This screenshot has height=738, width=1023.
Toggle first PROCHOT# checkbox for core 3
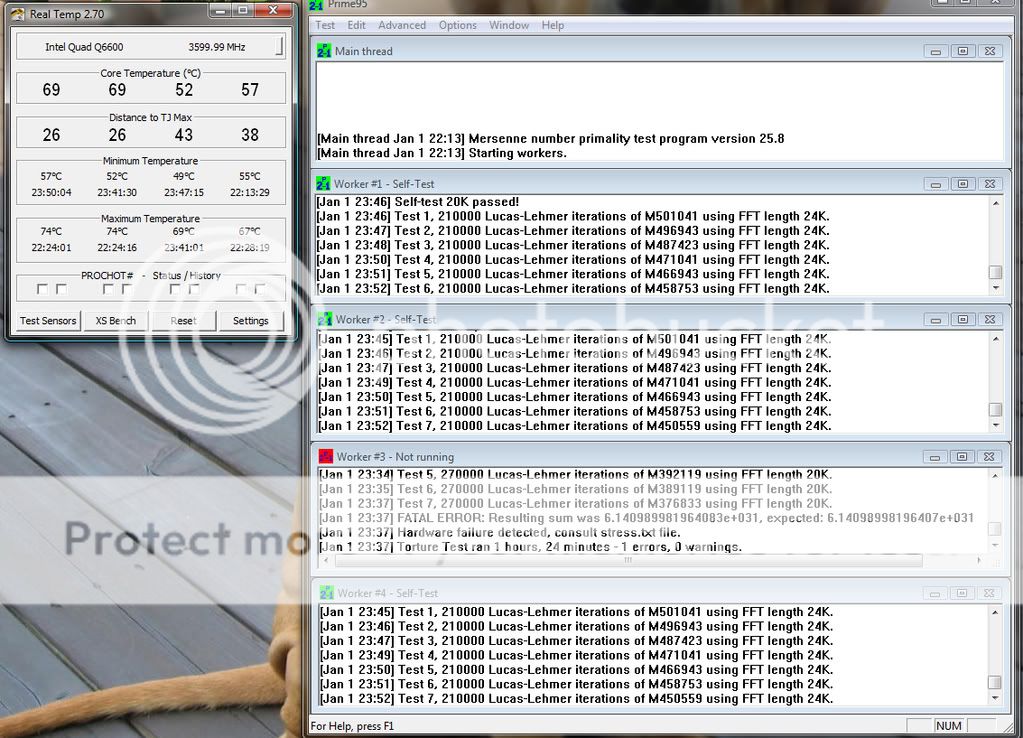pos(175,289)
